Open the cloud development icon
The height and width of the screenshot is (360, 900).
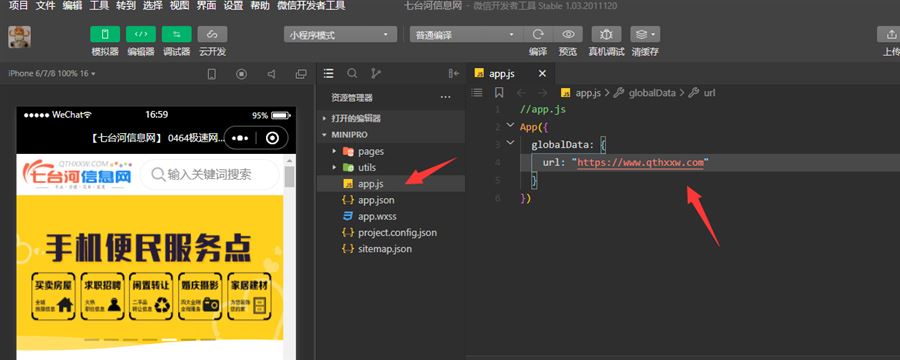pos(212,34)
